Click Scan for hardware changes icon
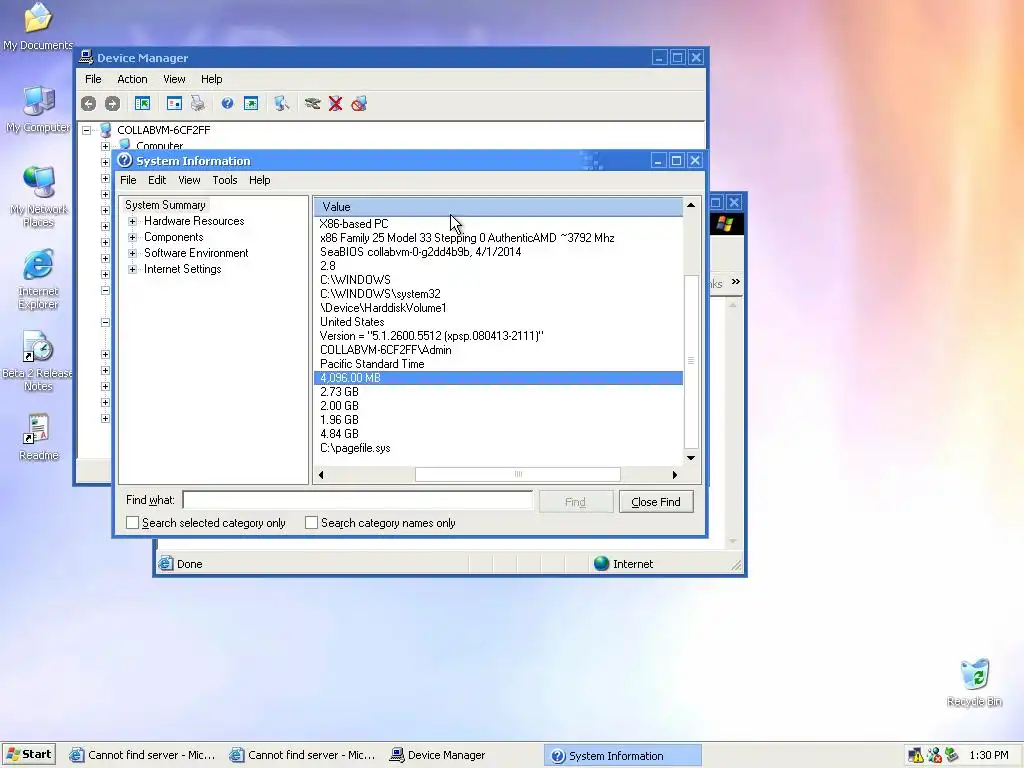The width and height of the screenshot is (1024, 768). pyautogui.click(x=281, y=103)
